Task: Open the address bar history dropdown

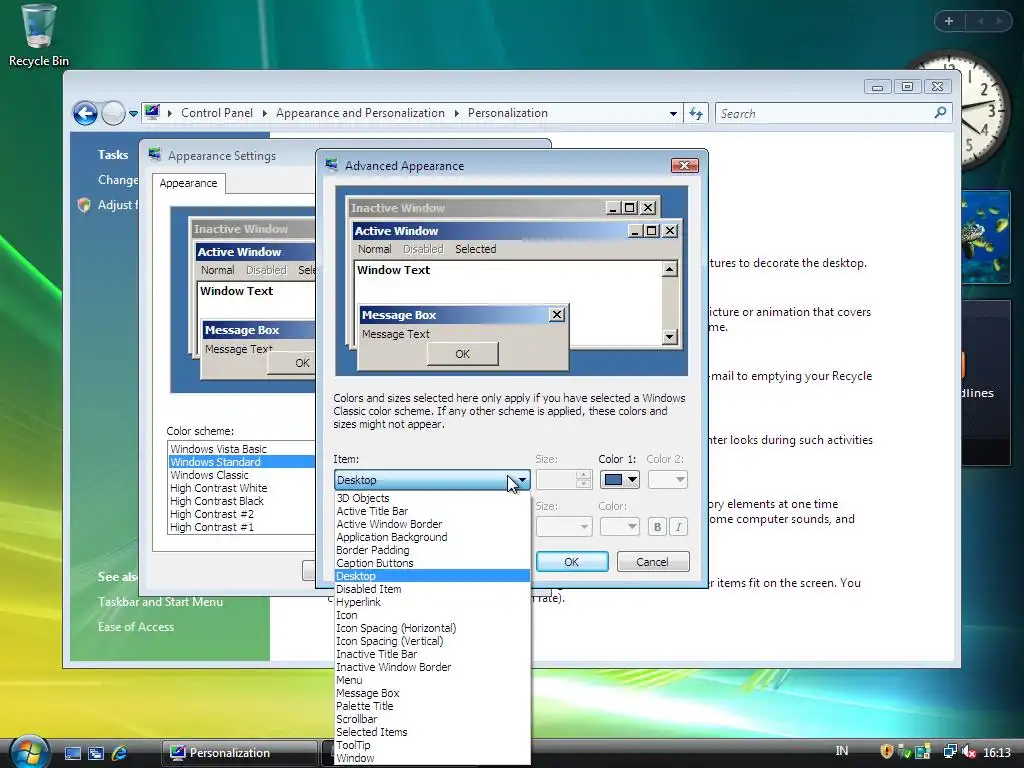Action: pyautogui.click(x=673, y=114)
